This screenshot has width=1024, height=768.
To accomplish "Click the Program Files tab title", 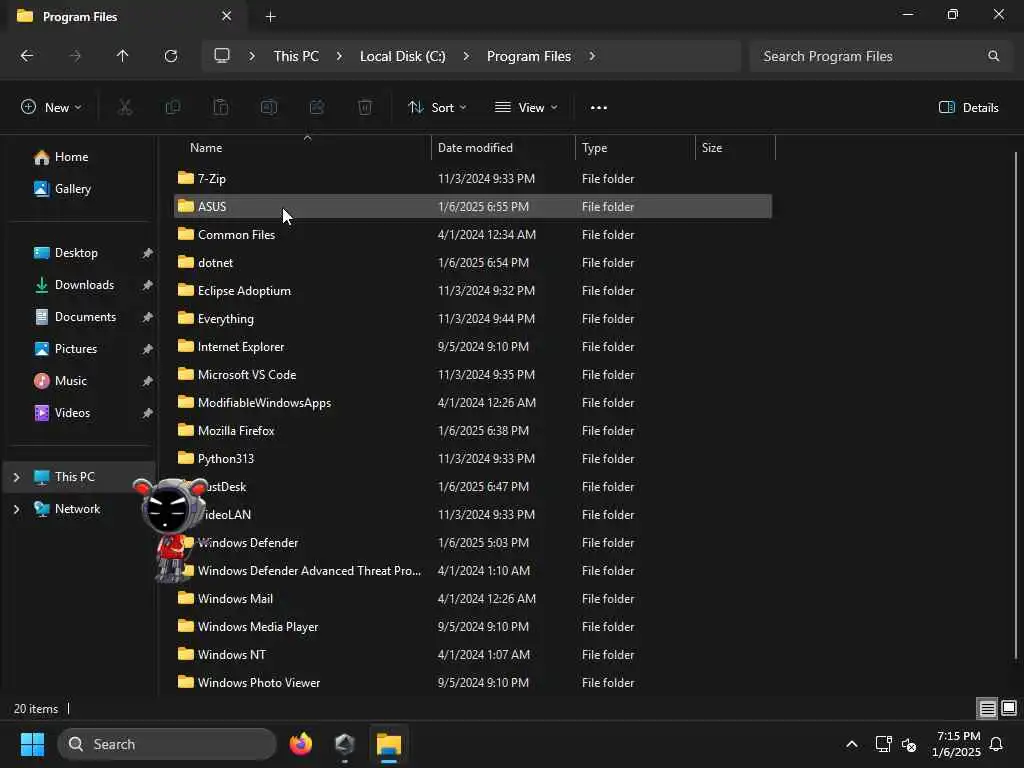I will 80,17.
